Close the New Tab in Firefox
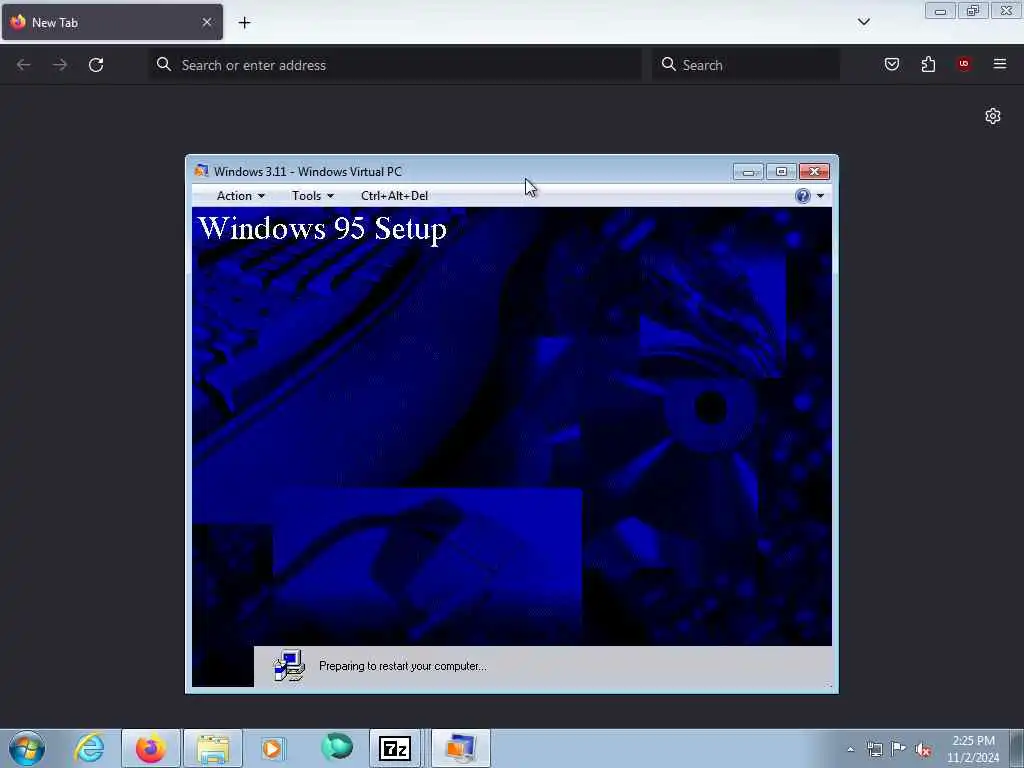This screenshot has width=1024, height=768. click(207, 22)
